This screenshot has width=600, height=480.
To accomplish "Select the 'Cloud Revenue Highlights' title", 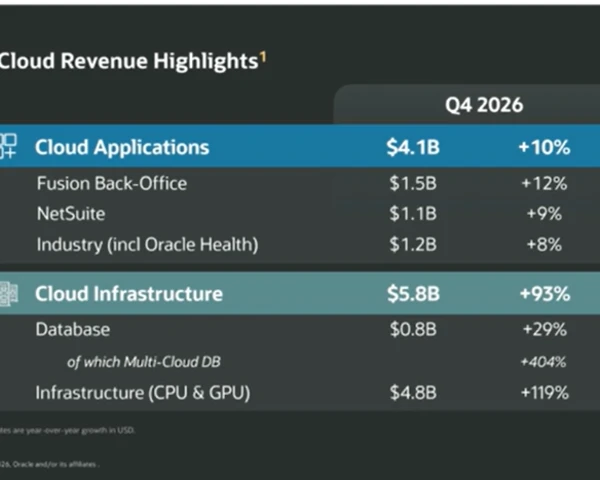I will 129,61.
